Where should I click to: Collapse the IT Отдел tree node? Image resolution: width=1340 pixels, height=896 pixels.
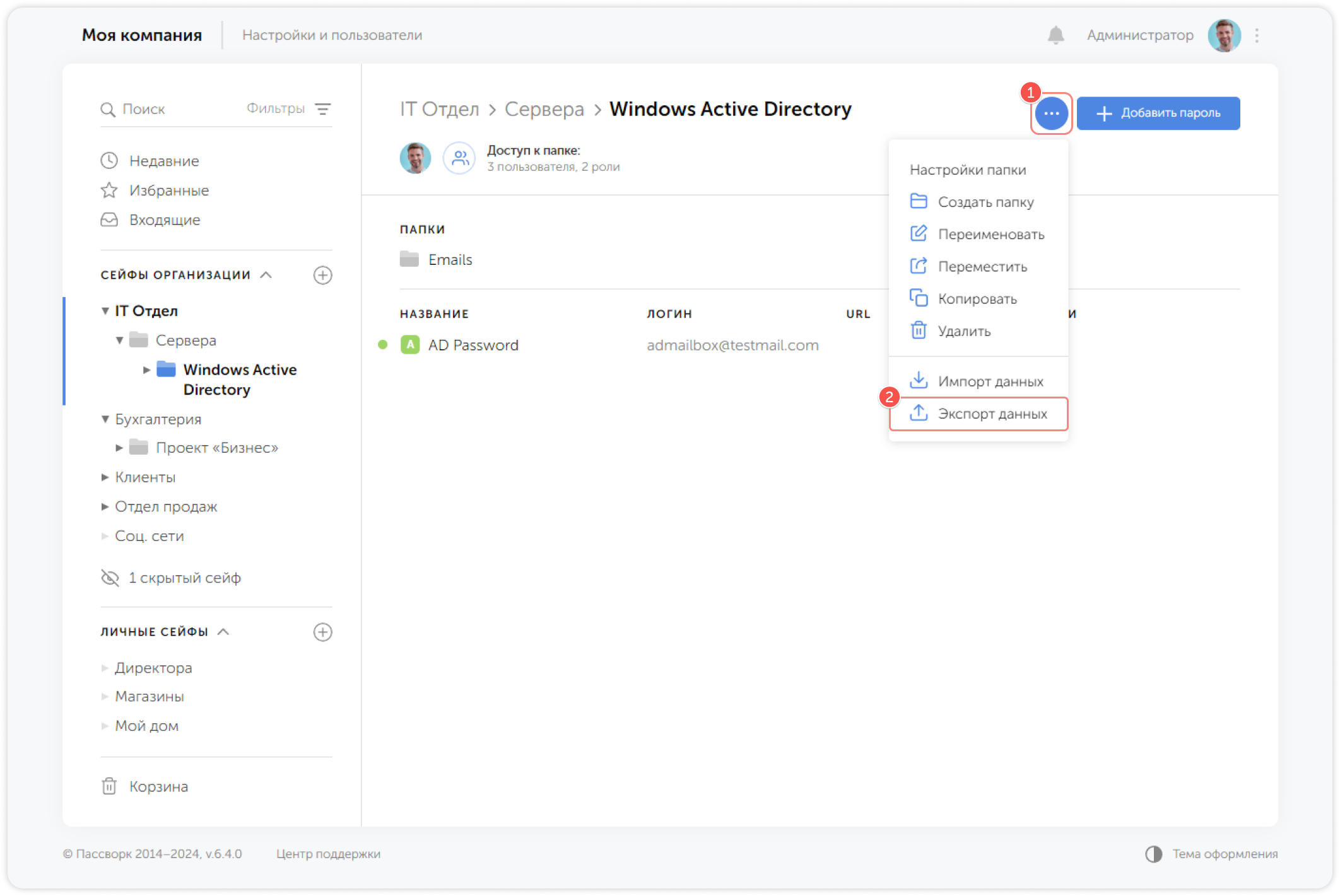click(105, 311)
